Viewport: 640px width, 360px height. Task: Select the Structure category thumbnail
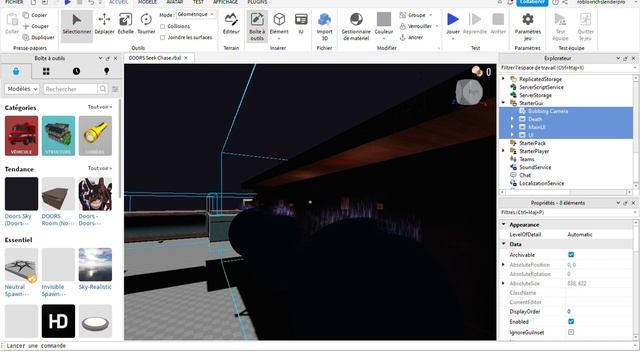tap(58, 136)
